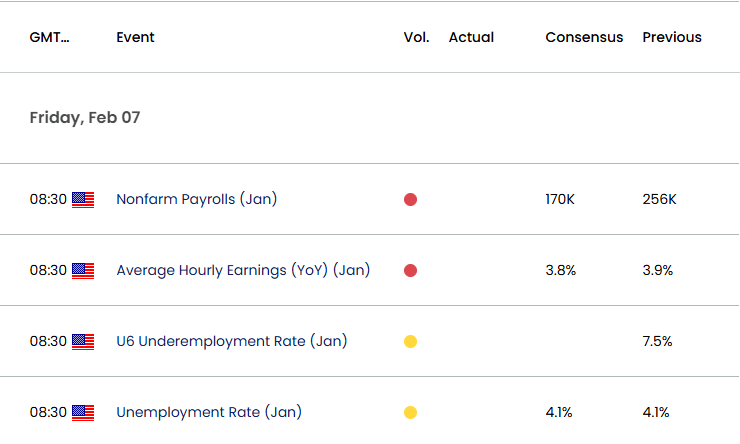This screenshot has height=444, width=740.
Task: Click the GMT time zone column header
Action: pyautogui.click(x=50, y=37)
